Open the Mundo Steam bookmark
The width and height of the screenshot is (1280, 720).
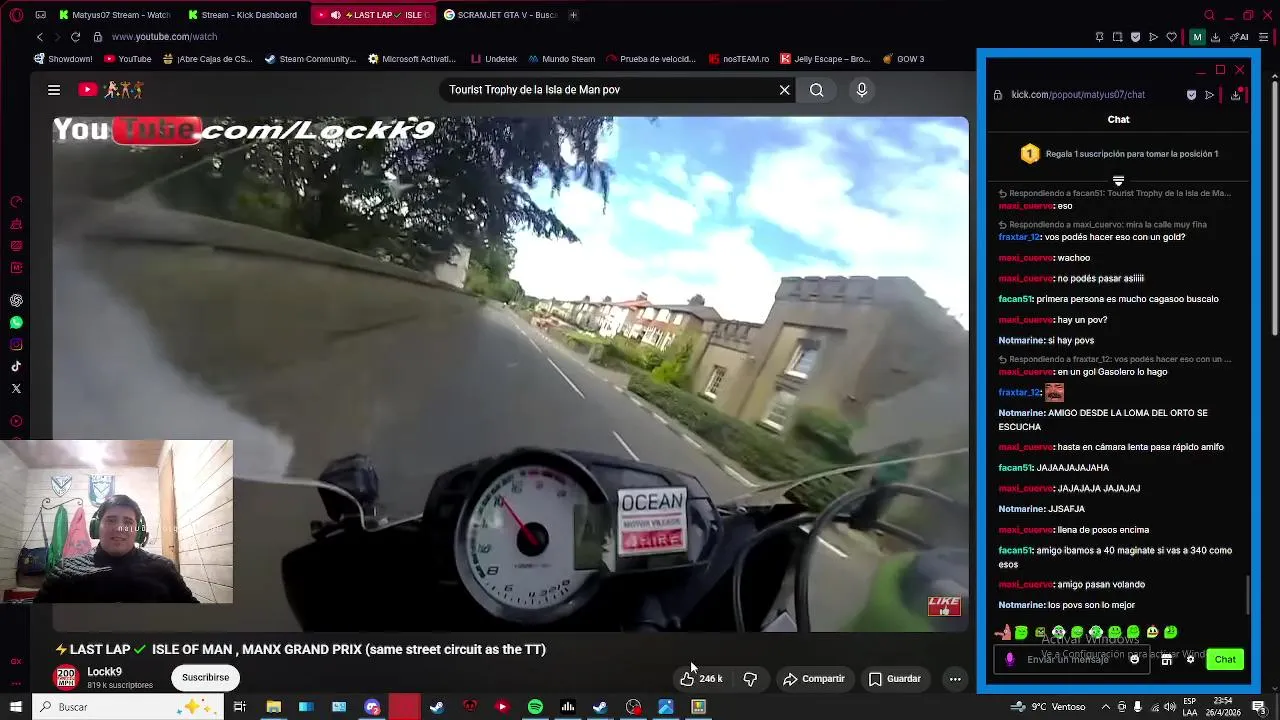coord(561,59)
